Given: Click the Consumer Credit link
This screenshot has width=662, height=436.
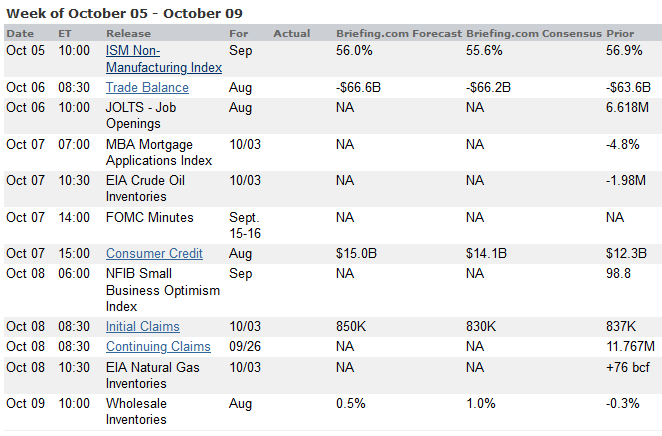Looking at the screenshot, I should 154,254.
